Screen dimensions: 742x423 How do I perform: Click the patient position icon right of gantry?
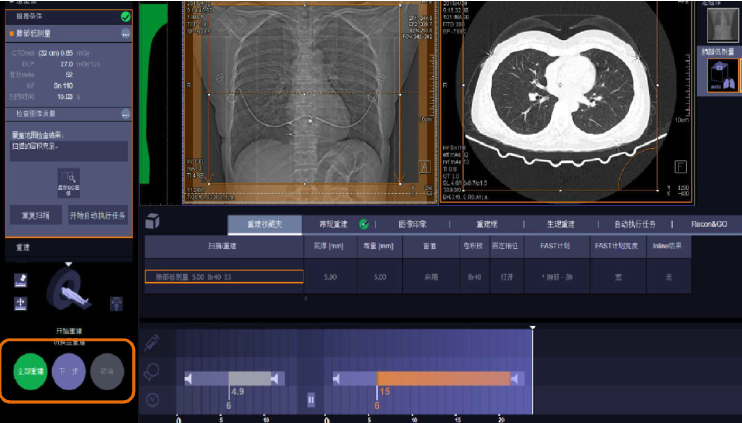coord(116,303)
